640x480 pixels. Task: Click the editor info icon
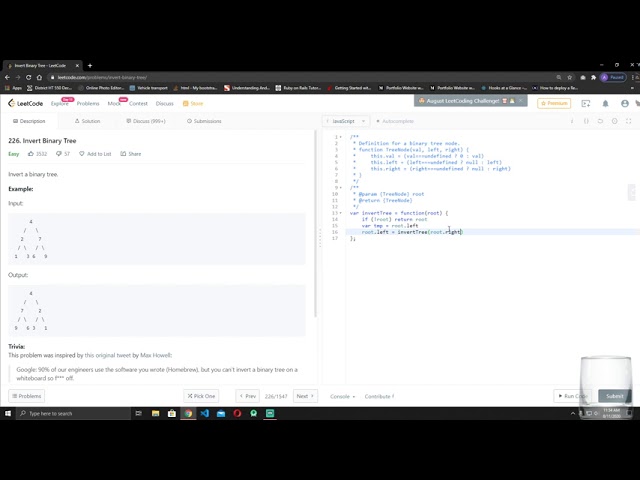pos(572,121)
